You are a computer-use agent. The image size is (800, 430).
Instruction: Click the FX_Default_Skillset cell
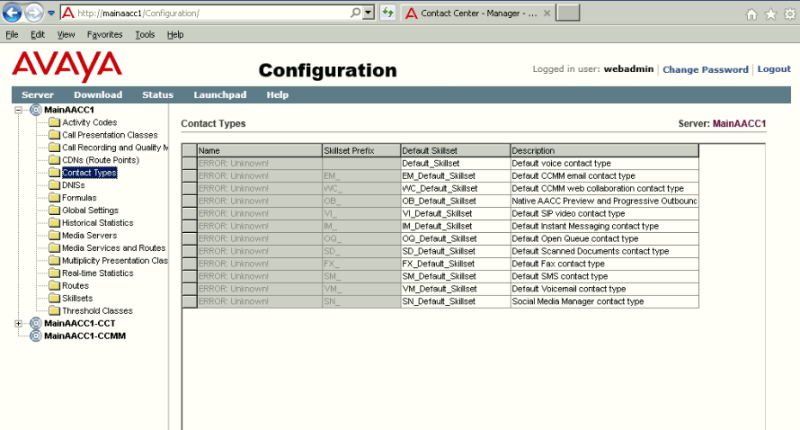455,264
